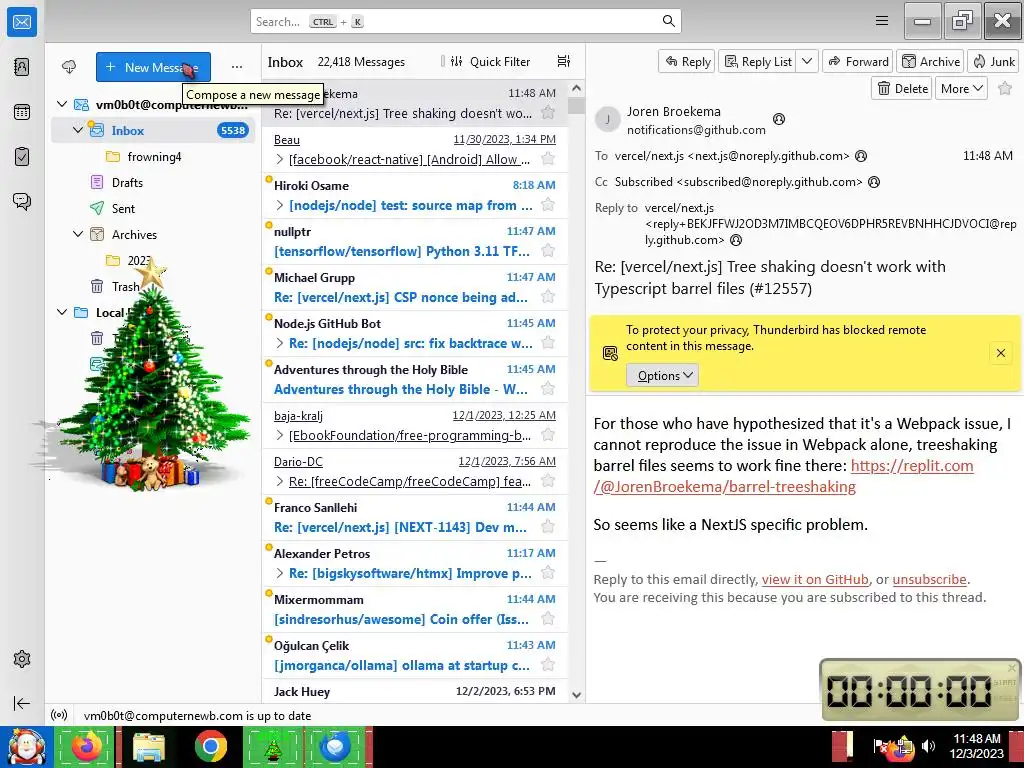Click the Forward button
The height and width of the screenshot is (768, 1024).
tap(858, 61)
